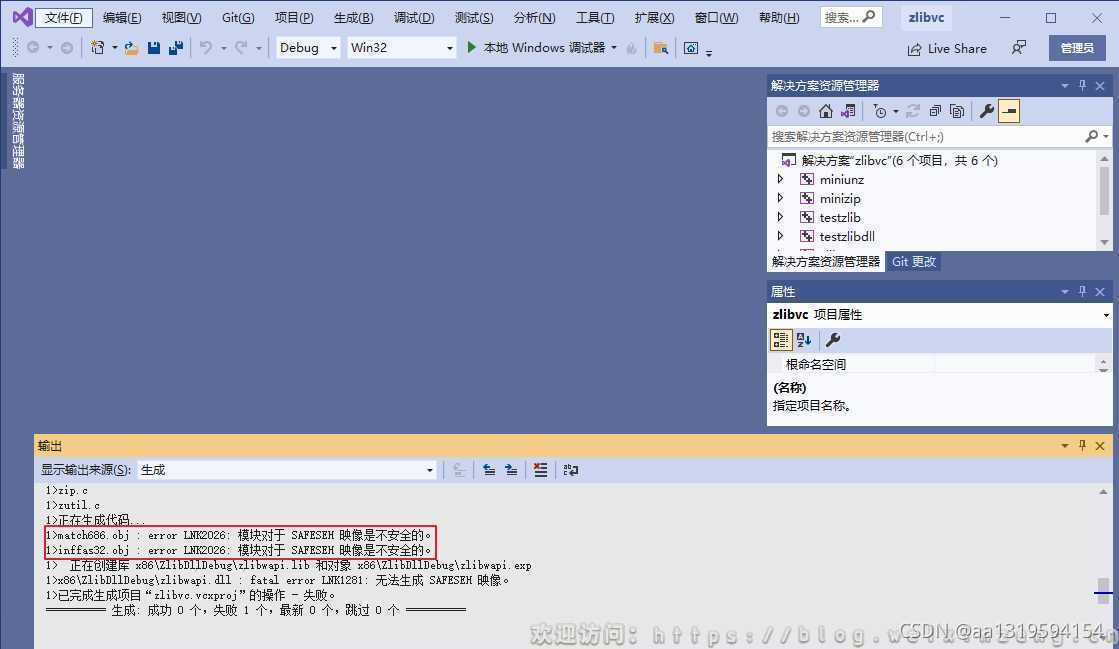
Task: Toggle the preview selected items button
Action: click(1009, 111)
